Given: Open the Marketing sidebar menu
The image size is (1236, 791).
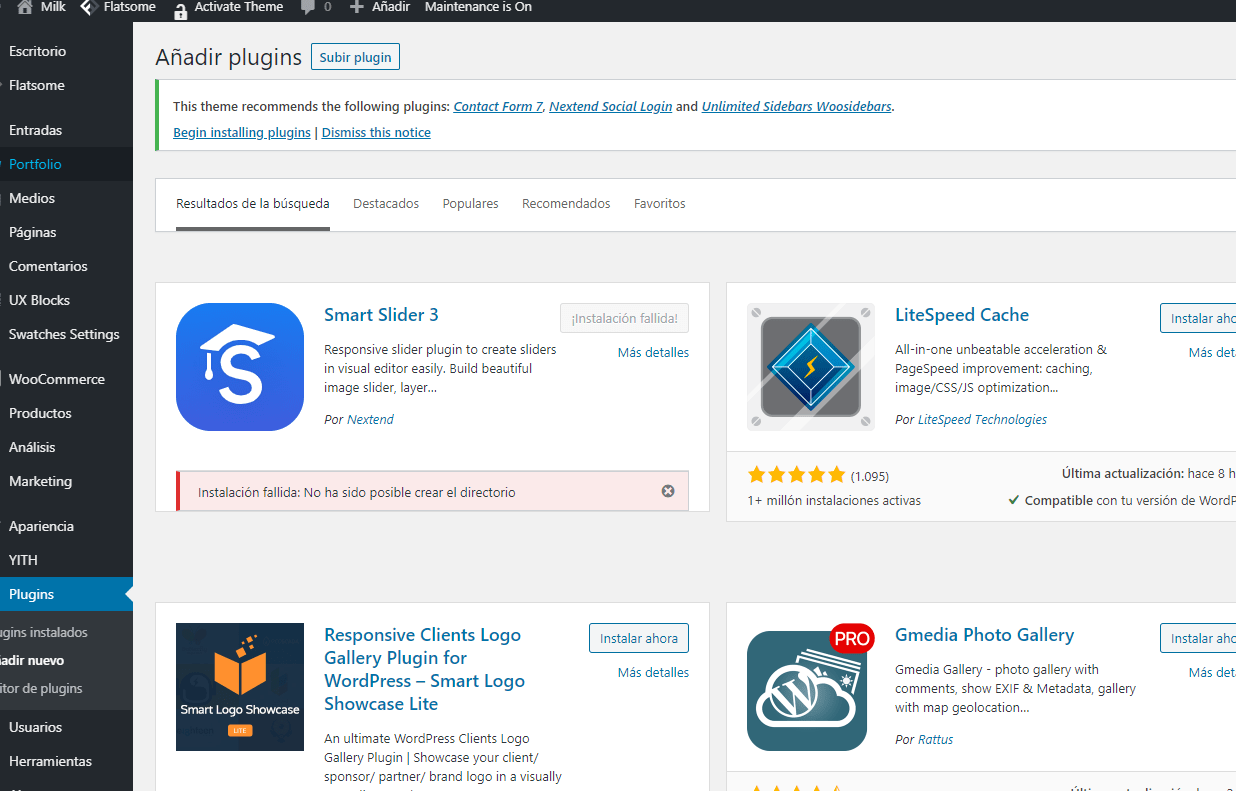Looking at the screenshot, I should coord(40,481).
